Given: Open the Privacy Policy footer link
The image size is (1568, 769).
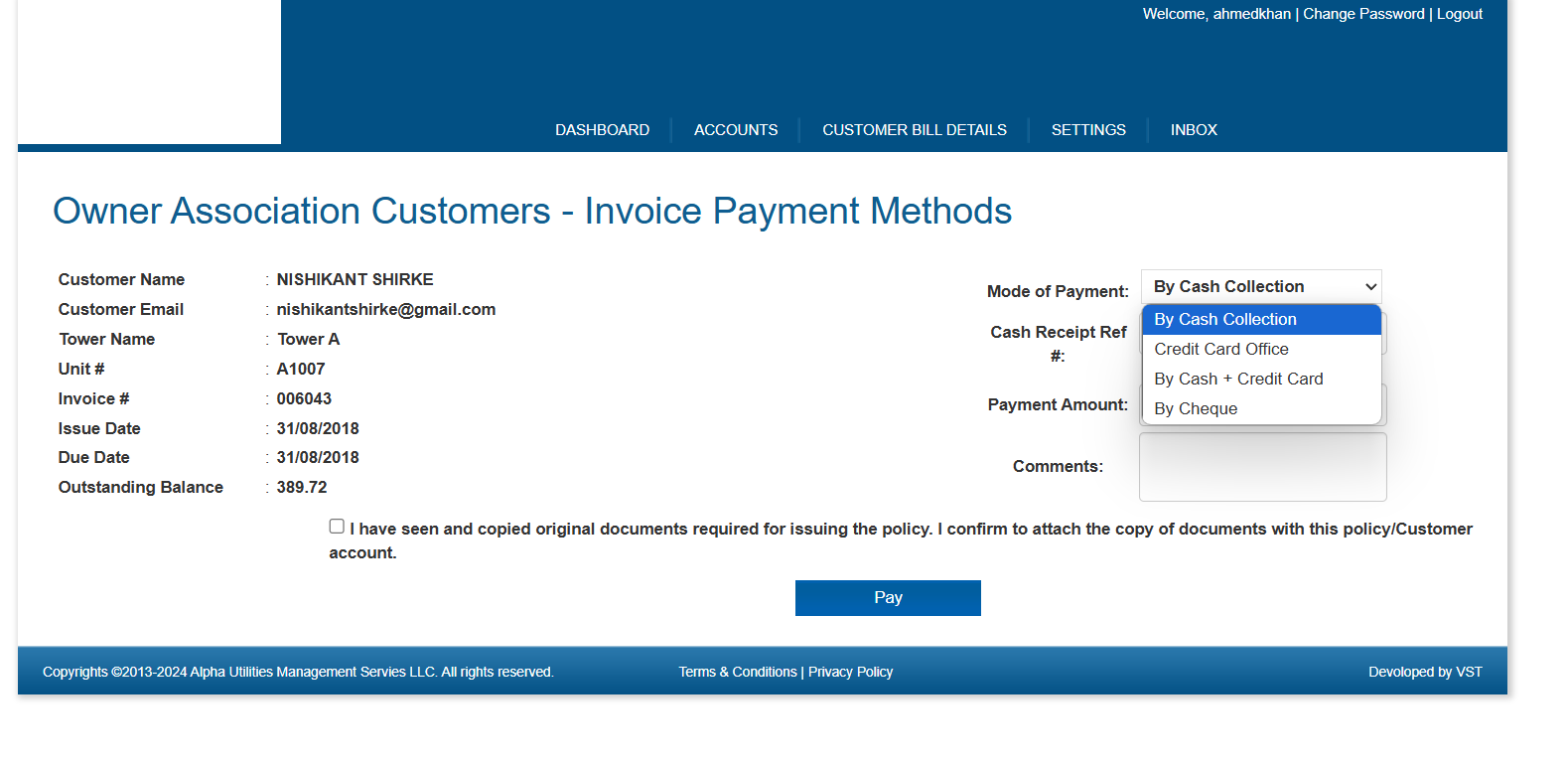Looking at the screenshot, I should pos(850,673).
